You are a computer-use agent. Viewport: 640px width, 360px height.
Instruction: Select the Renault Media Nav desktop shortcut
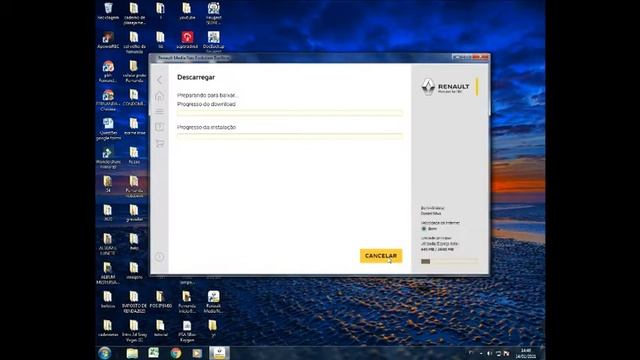click(213, 302)
